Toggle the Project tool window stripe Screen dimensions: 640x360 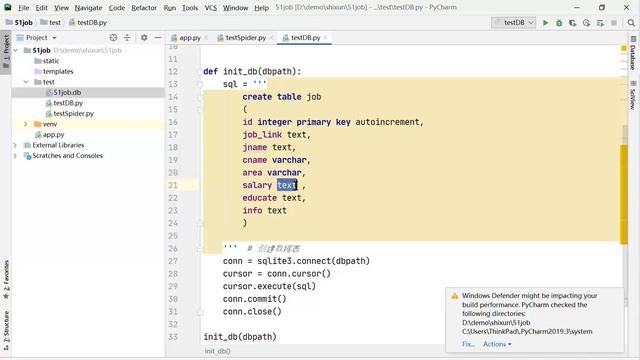pos(6,52)
